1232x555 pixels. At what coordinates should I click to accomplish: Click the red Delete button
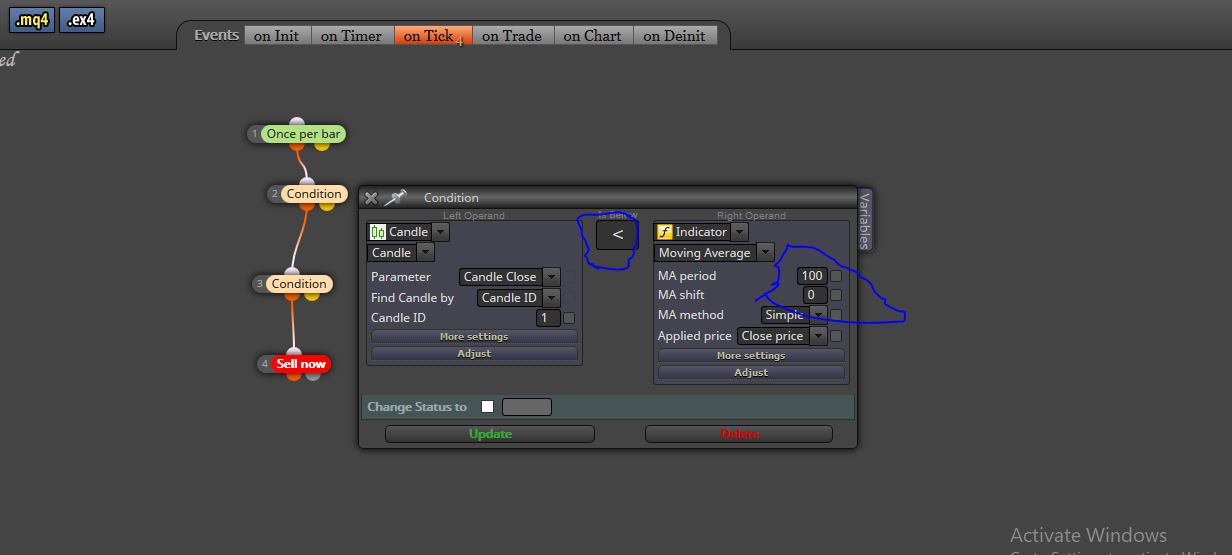click(x=739, y=434)
